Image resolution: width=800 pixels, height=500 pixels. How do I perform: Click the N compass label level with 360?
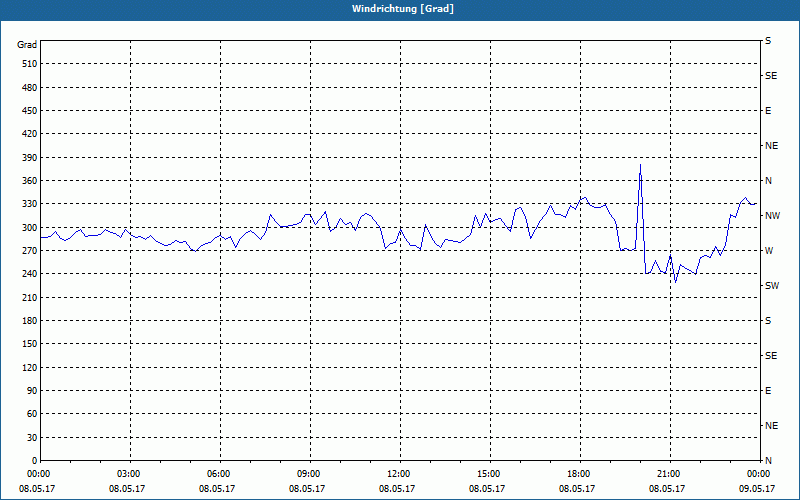tap(768, 181)
